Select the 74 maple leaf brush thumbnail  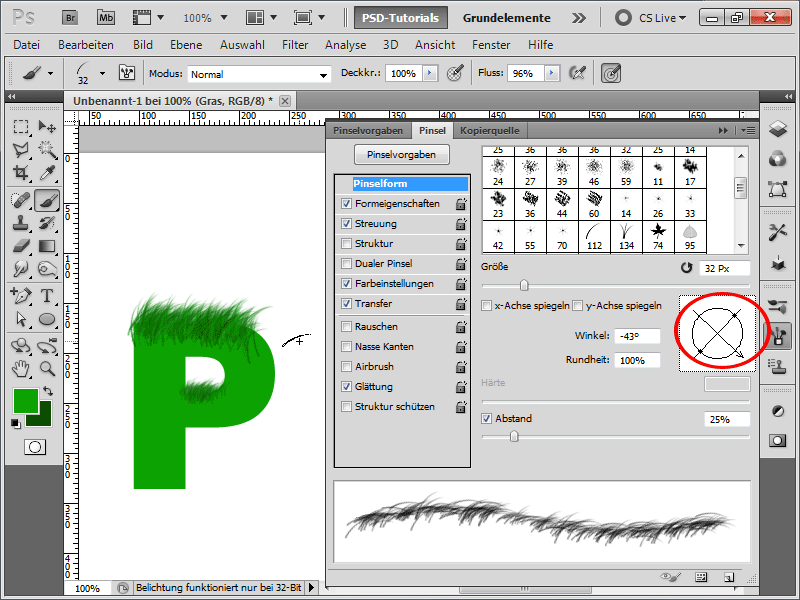[x=658, y=236]
